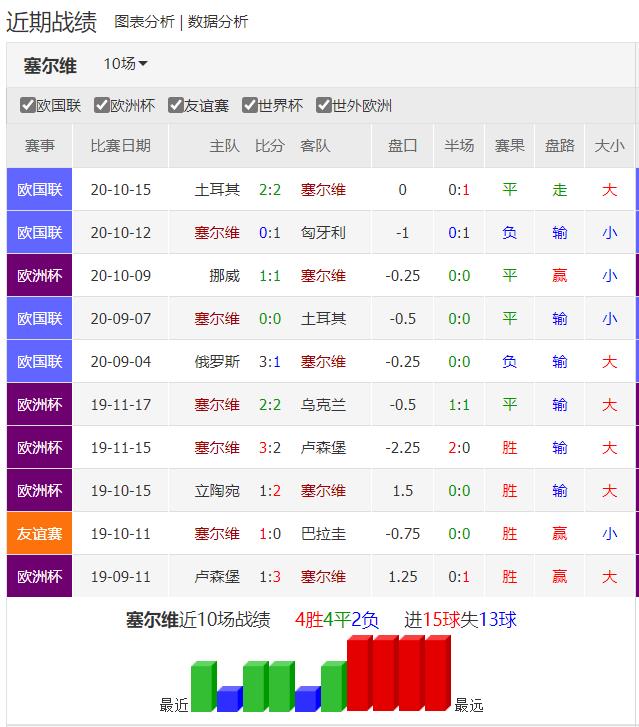Image resolution: width=639 pixels, height=727 pixels.
Task: Click 挪威 team name
Action: (x=224, y=276)
